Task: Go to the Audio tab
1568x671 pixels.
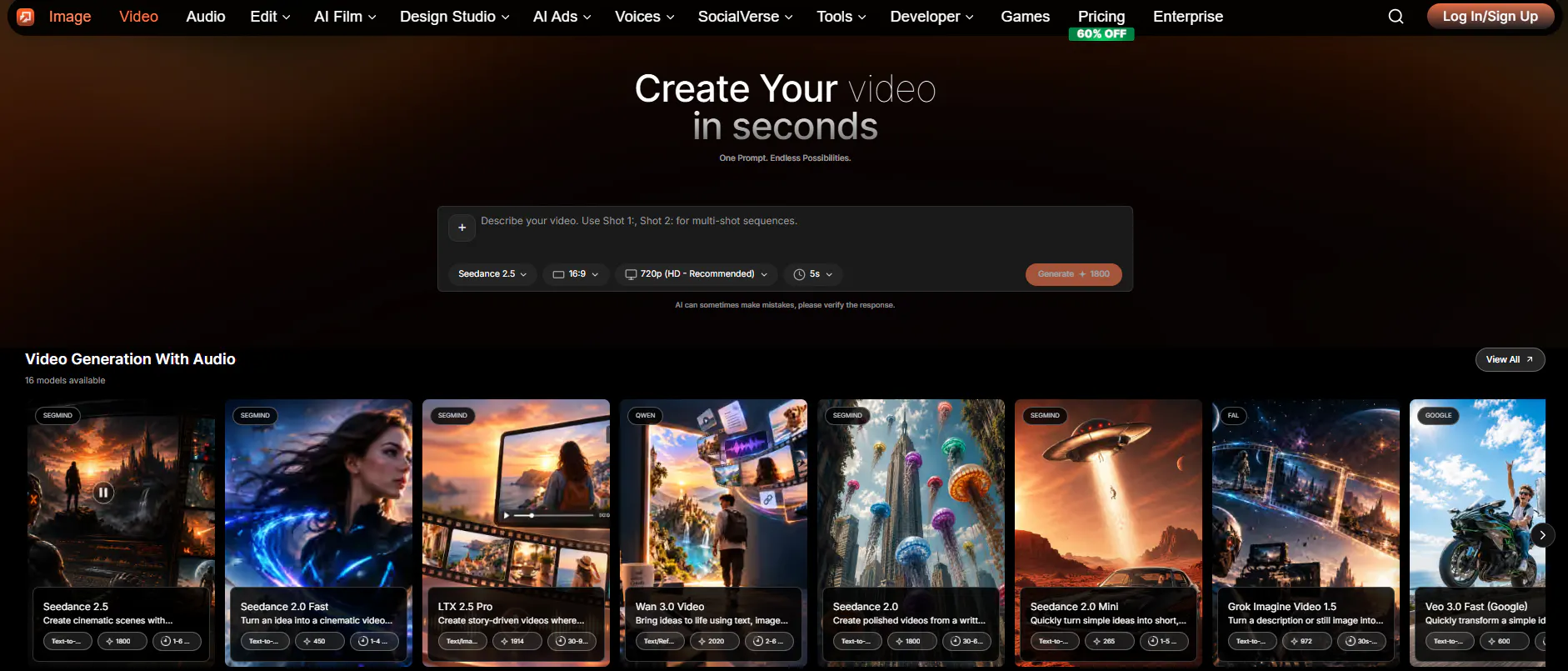Action: 206,17
